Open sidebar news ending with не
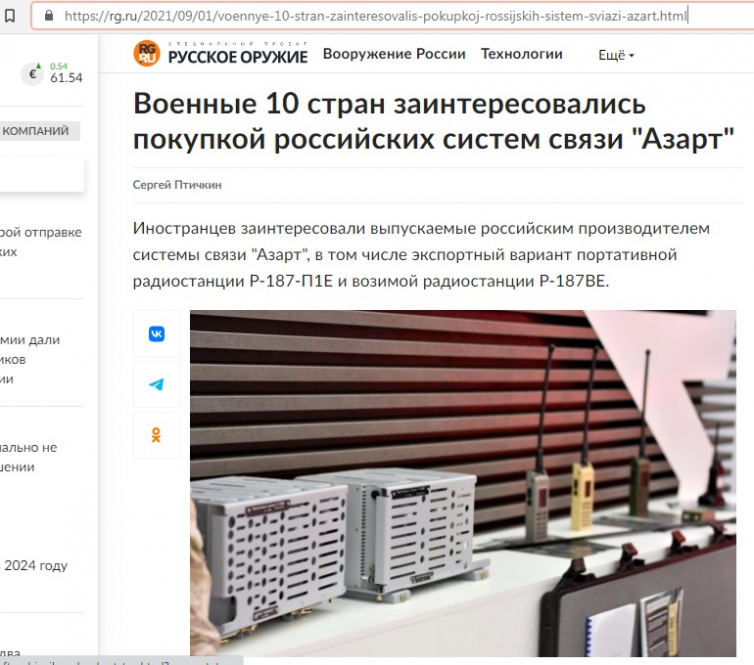The image size is (754, 665). pyautogui.click(x=29, y=457)
